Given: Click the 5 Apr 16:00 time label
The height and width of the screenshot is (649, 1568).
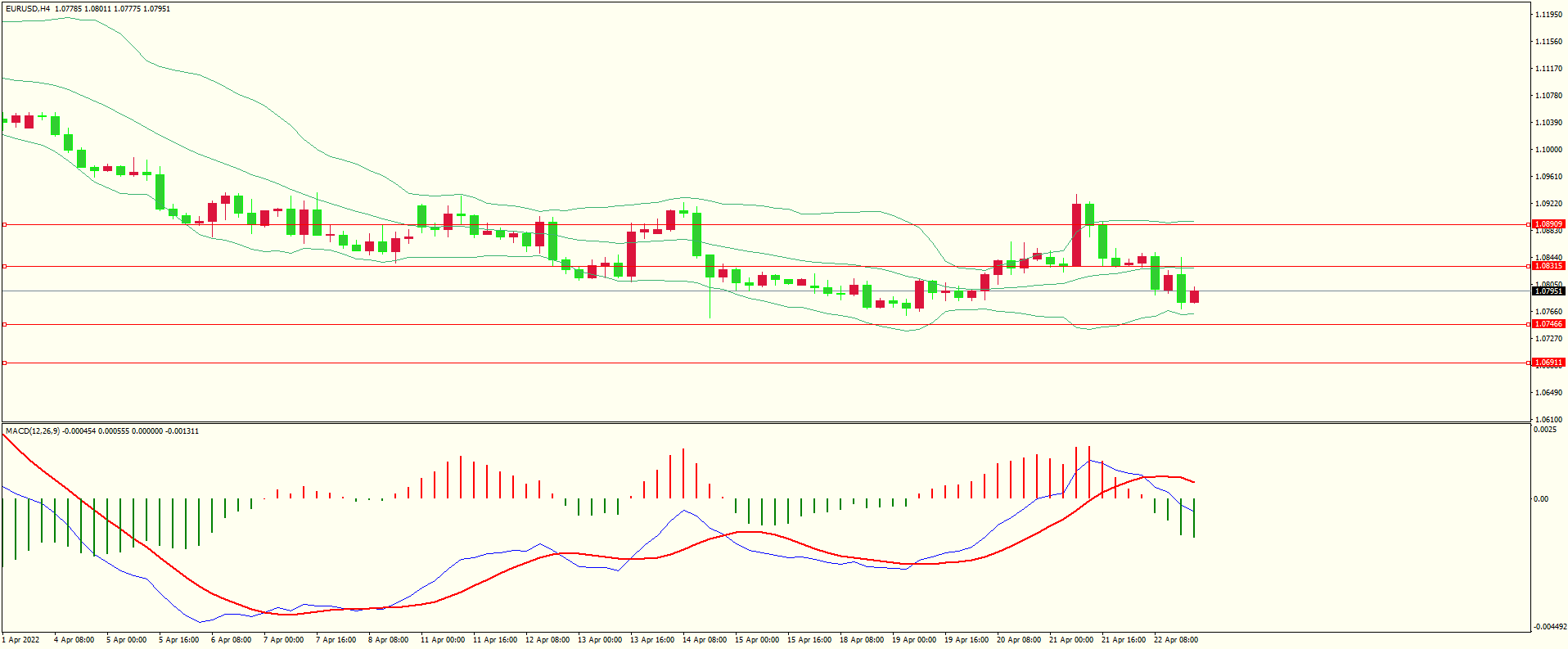Looking at the screenshot, I should click(x=178, y=640).
